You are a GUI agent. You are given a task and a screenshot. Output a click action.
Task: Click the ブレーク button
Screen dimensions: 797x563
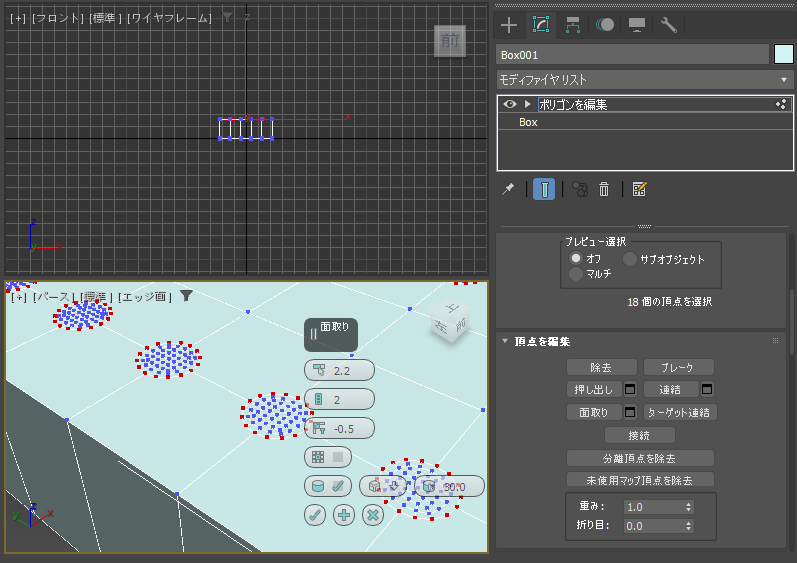point(679,367)
